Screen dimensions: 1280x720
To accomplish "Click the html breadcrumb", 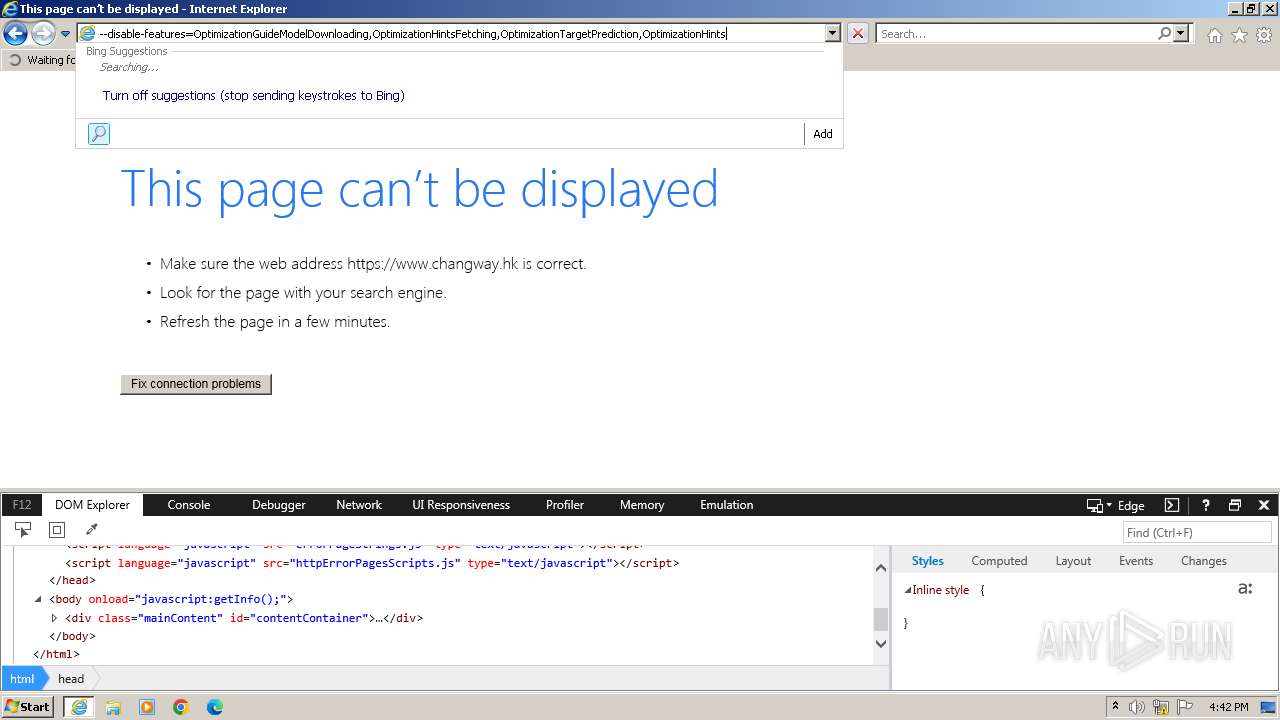I will pos(22,679).
